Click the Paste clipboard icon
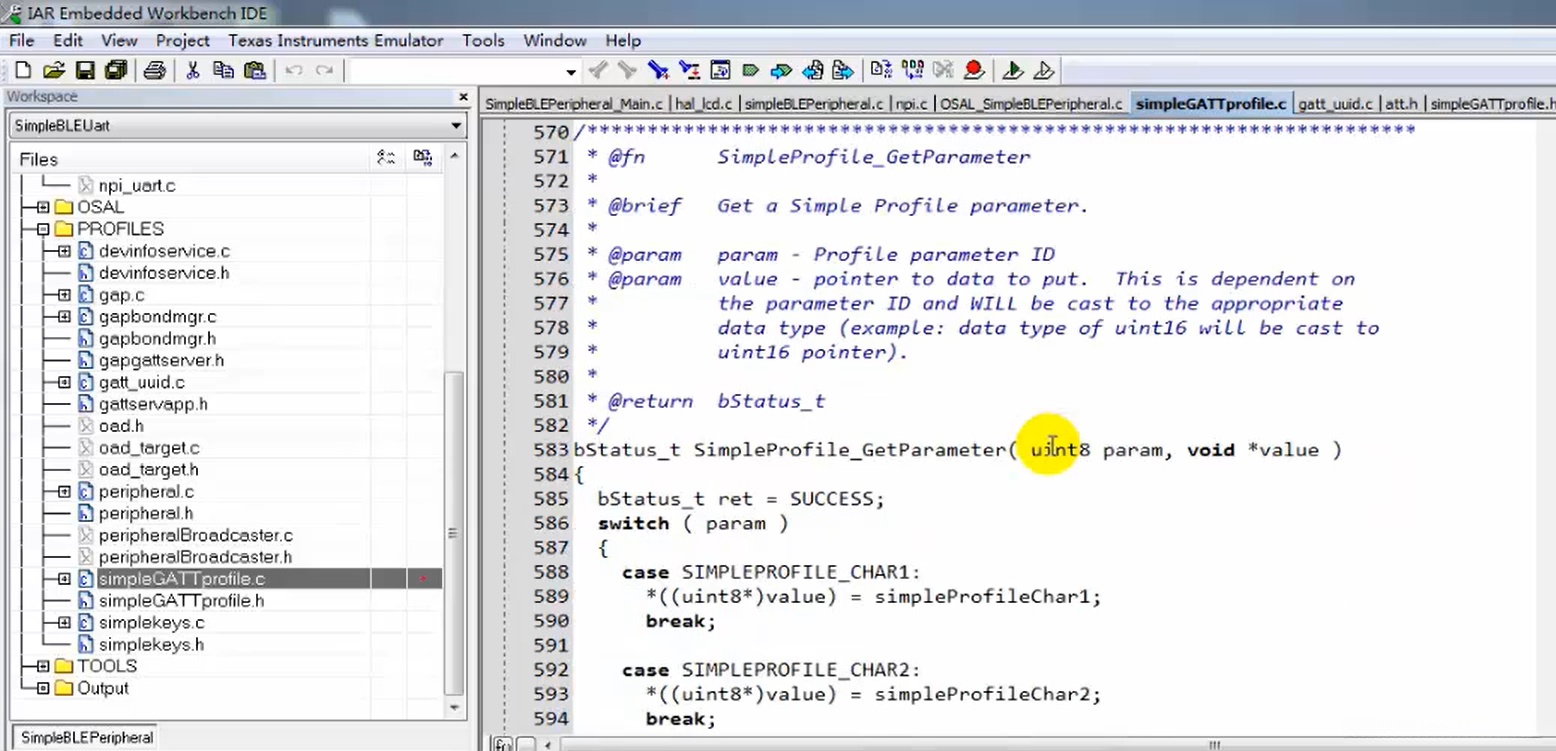Viewport: 1556px width, 751px height. tap(255, 70)
